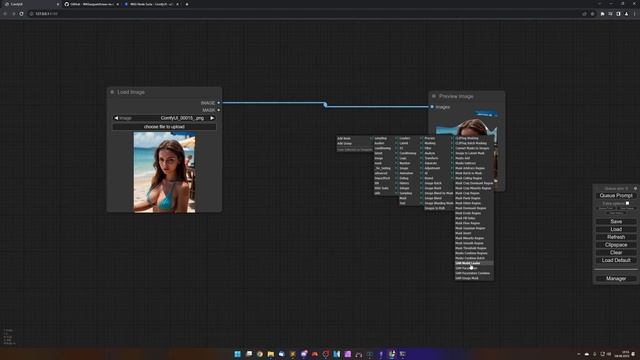Viewport: 640px width, 360px height.
Task: Select next image with the right arrow
Action: 212,118
